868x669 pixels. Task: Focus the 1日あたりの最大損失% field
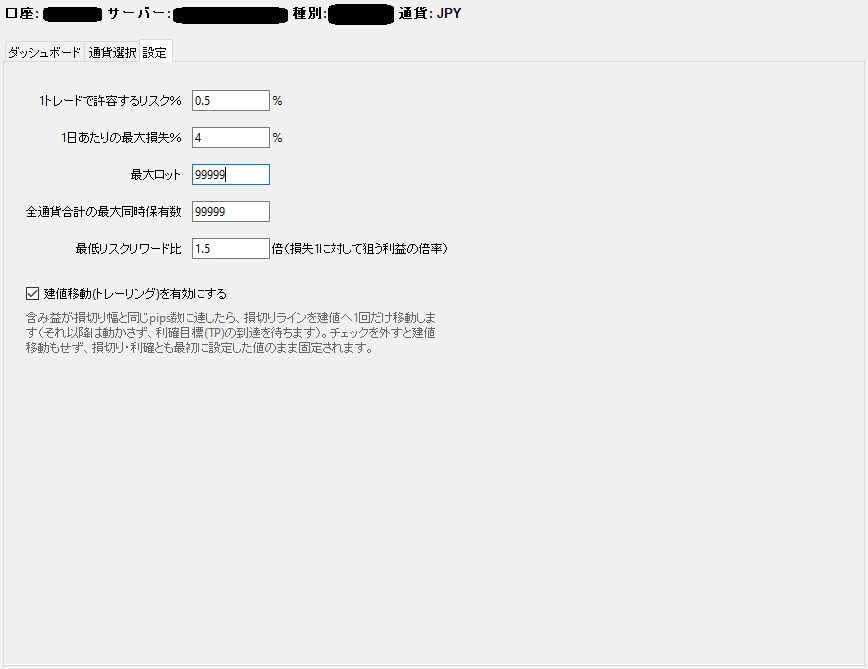tap(231, 138)
